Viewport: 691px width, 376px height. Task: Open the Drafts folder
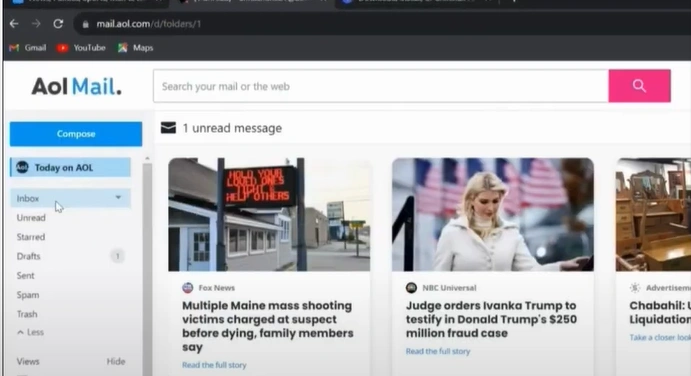pos(28,256)
